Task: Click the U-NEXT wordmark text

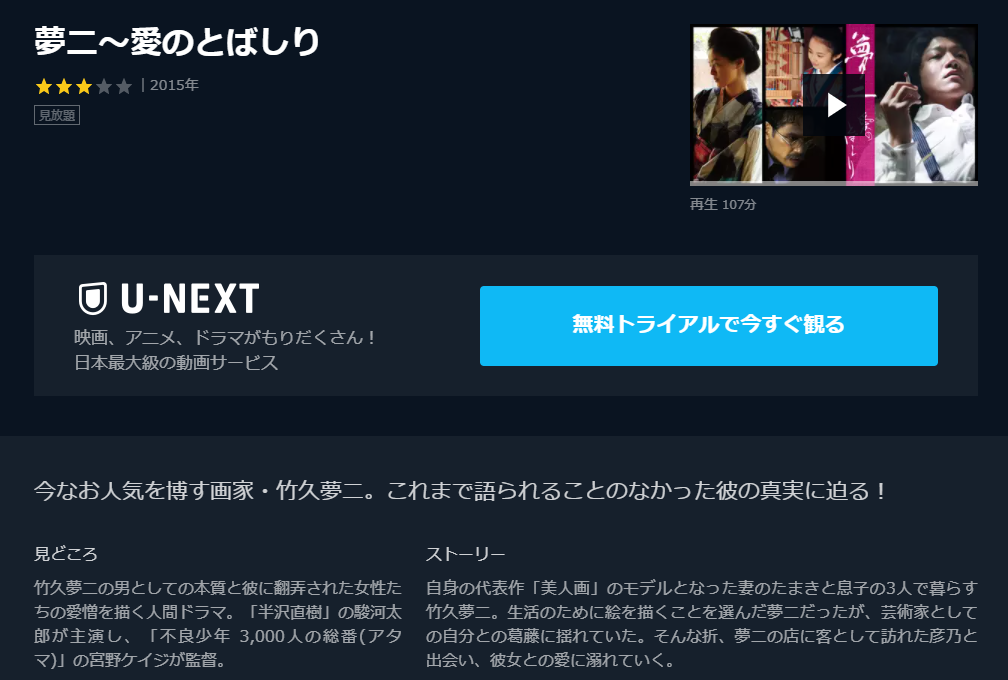Action: [x=190, y=298]
